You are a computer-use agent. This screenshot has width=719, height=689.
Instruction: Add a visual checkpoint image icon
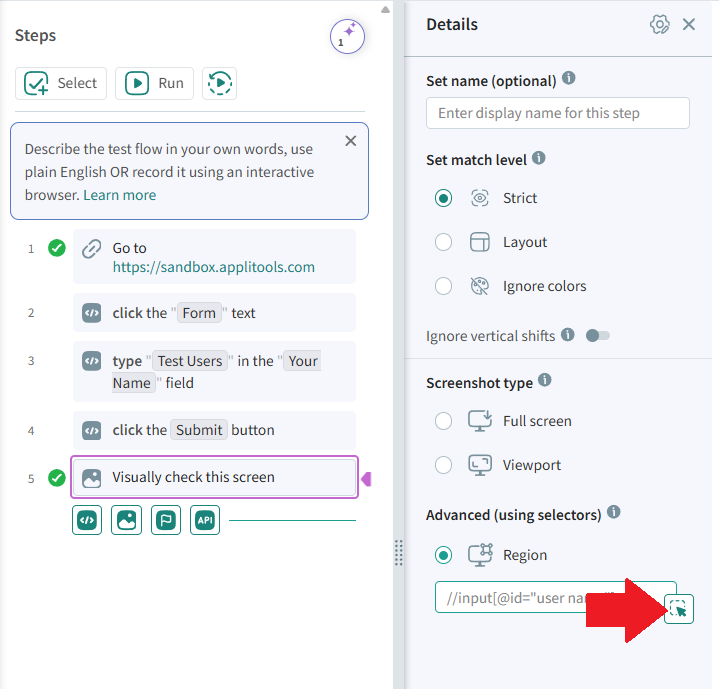point(126,520)
